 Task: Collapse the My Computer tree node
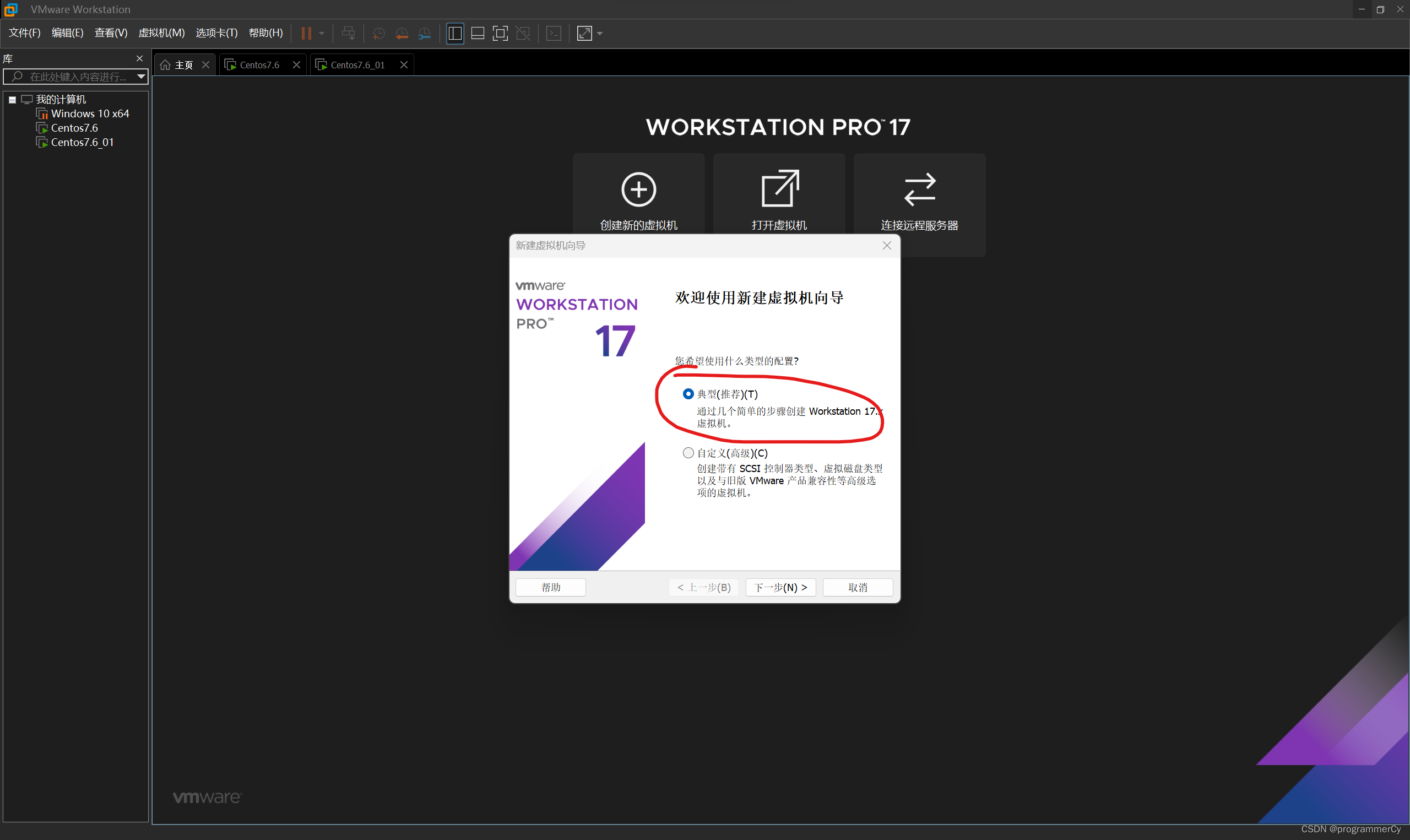(x=12, y=100)
